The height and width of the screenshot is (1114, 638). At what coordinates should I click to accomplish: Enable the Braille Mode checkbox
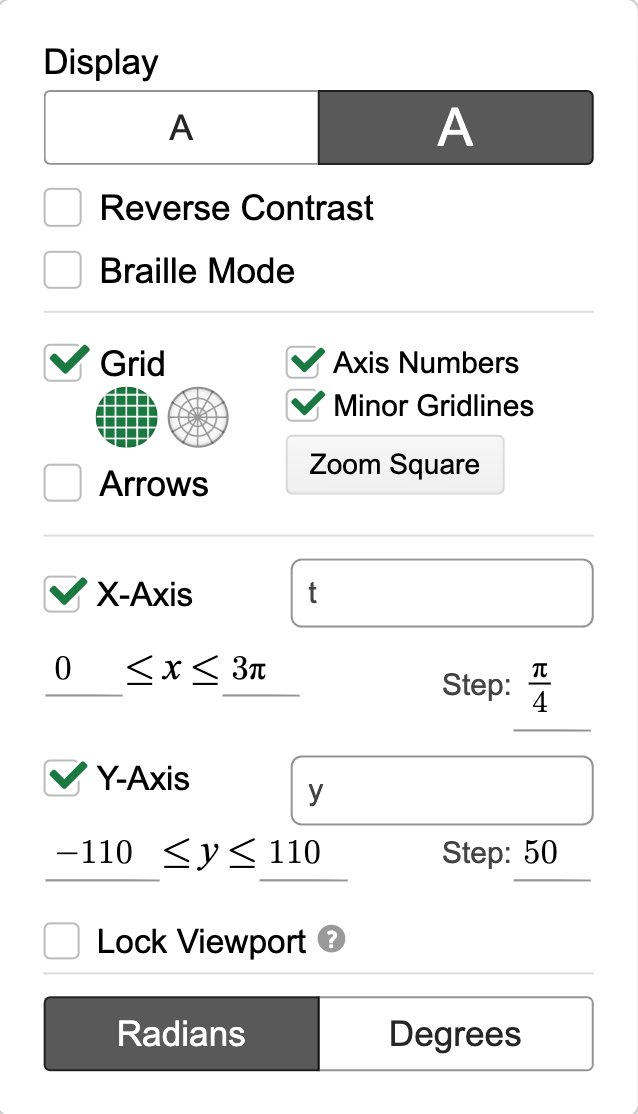[63, 270]
